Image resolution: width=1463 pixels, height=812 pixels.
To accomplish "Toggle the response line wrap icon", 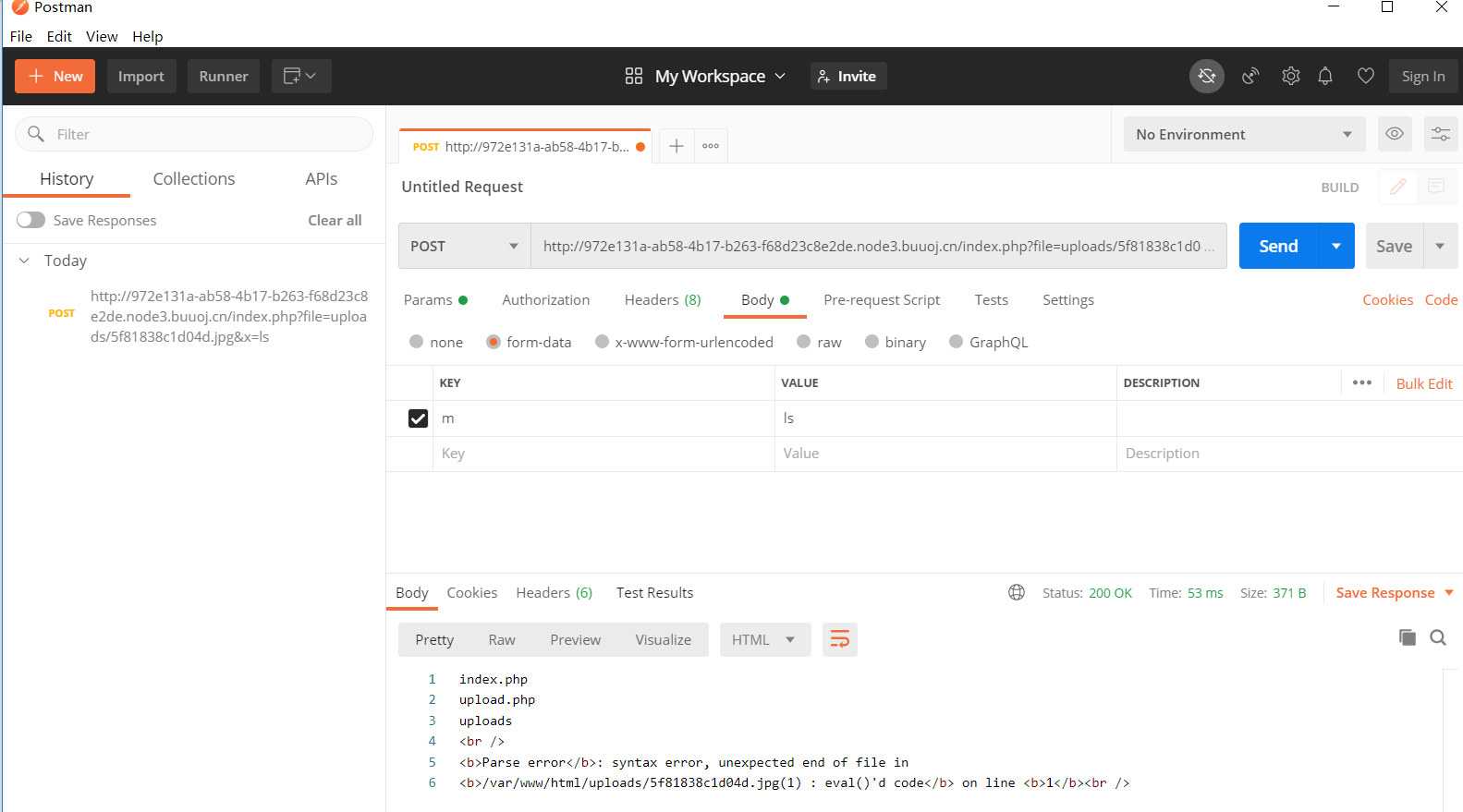I will click(x=840, y=639).
